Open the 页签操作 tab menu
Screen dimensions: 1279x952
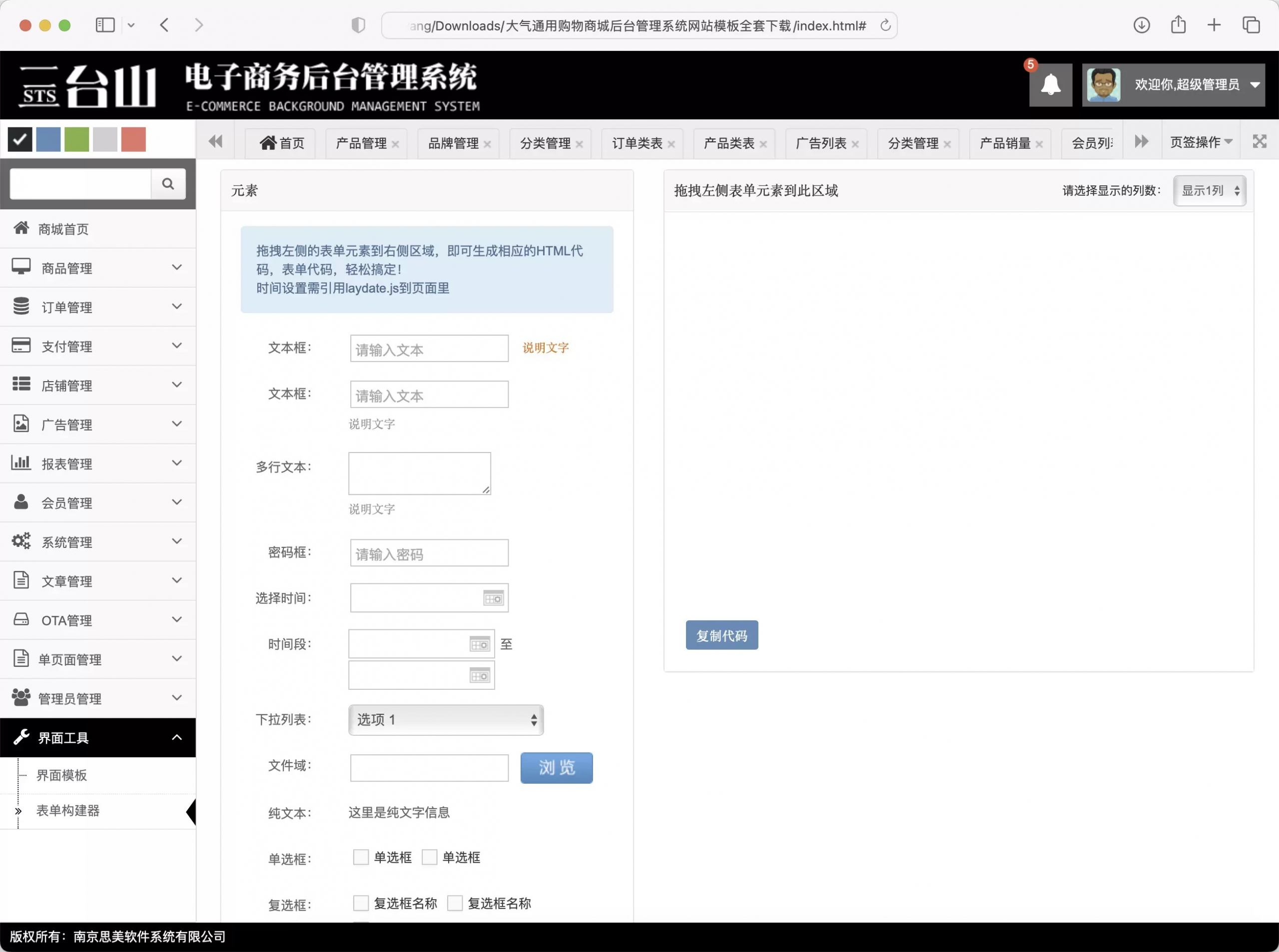(x=1201, y=142)
